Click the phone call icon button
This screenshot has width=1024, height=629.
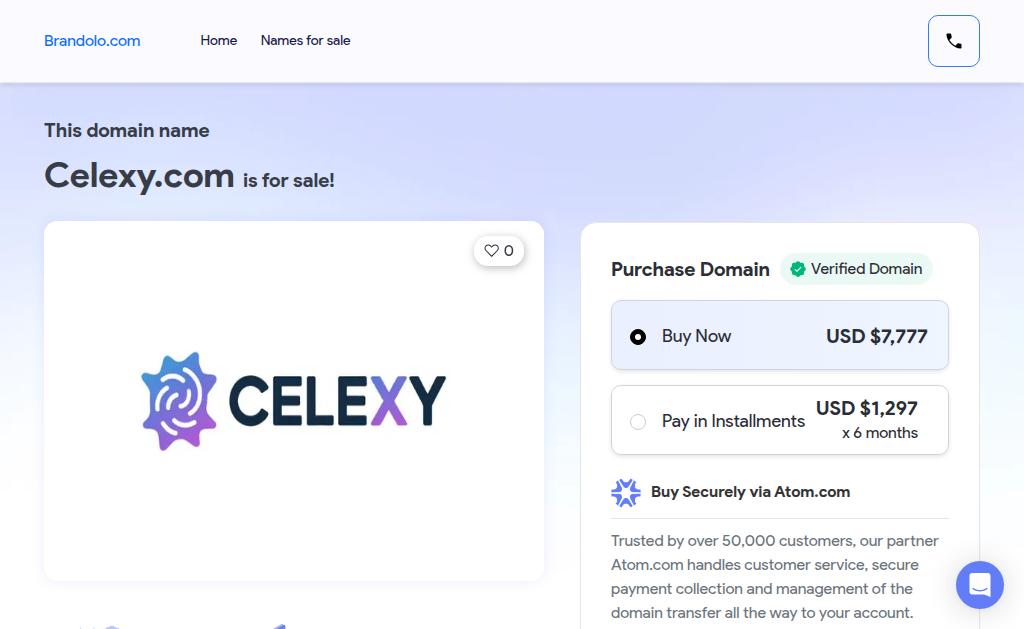coord(953,41)
